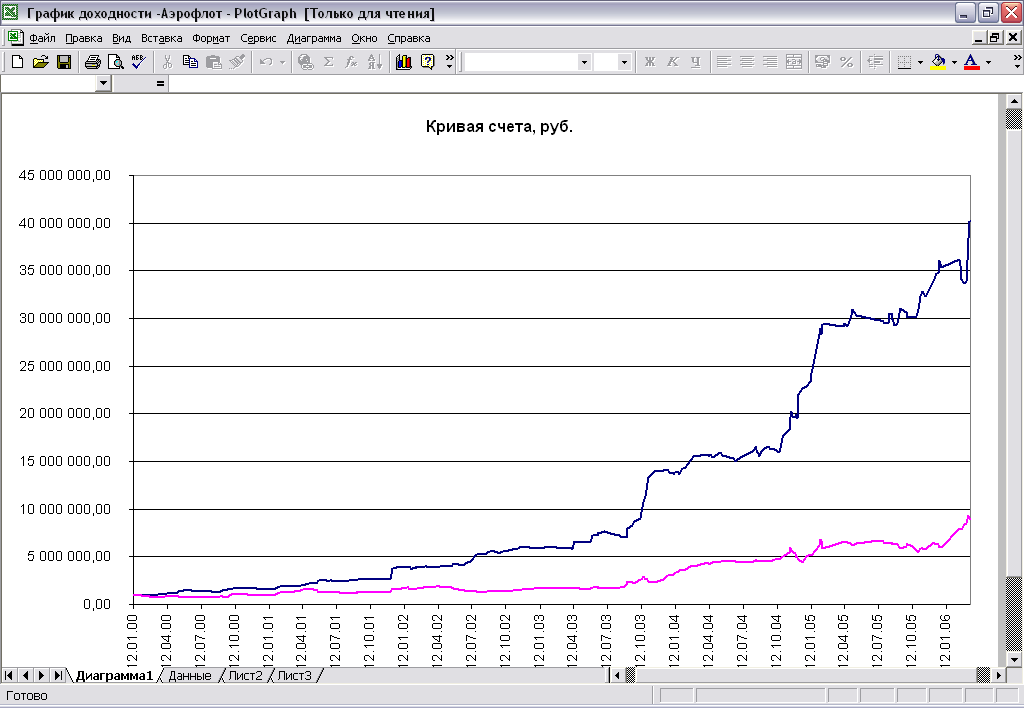Switch to the Данные sheet tab

pyautogui.click(x=190, y=675)
